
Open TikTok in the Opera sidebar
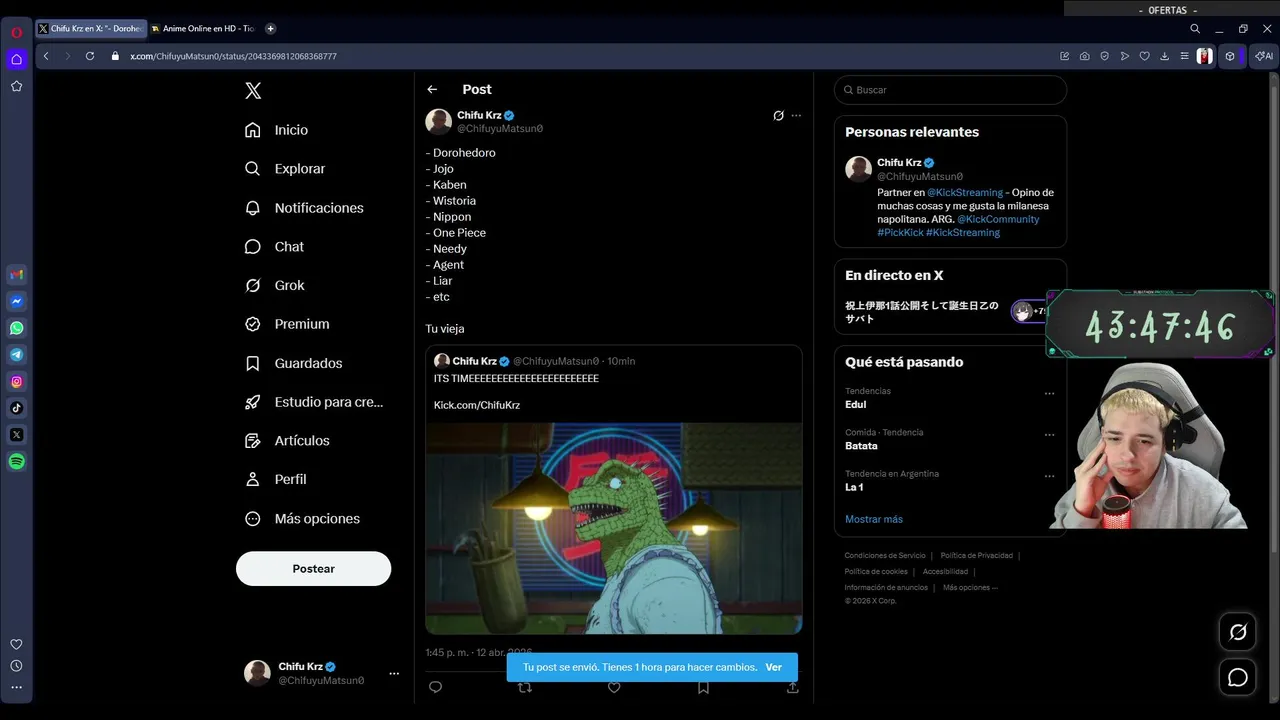(16, 408)
